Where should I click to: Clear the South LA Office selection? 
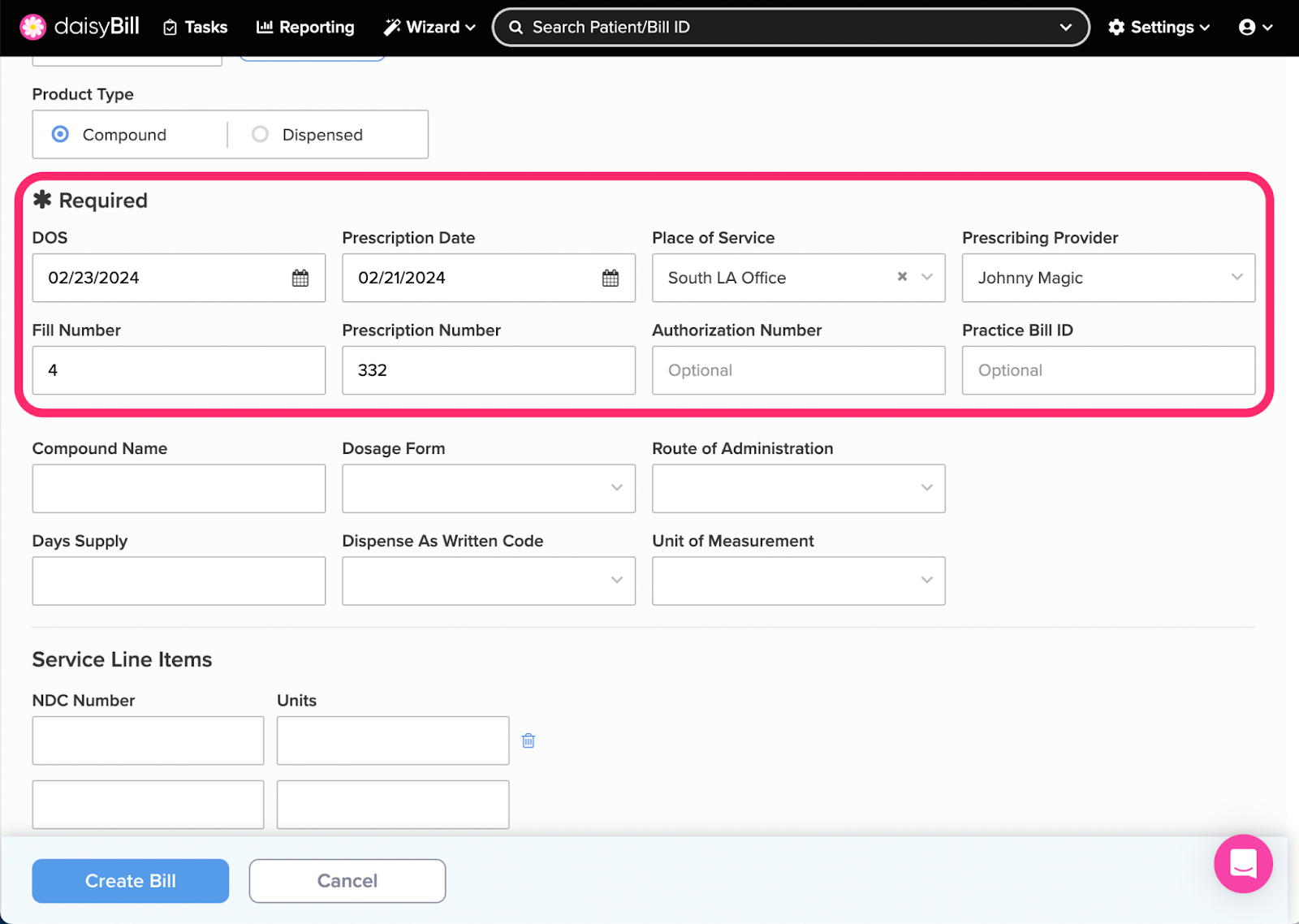901,277
